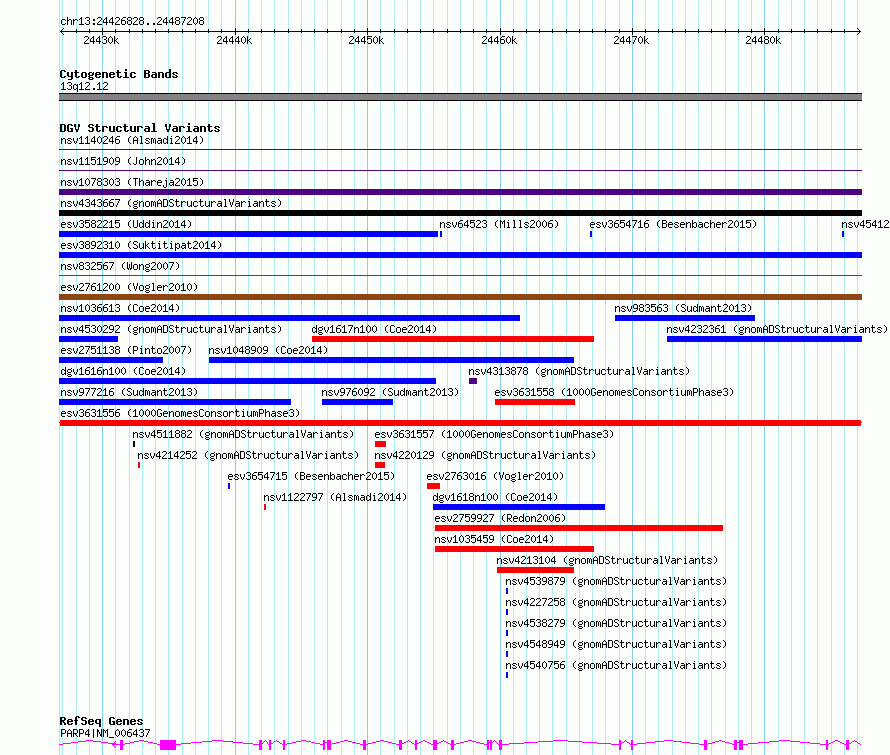Open nsv4227258 gnomAD variant label

point(616,602)
